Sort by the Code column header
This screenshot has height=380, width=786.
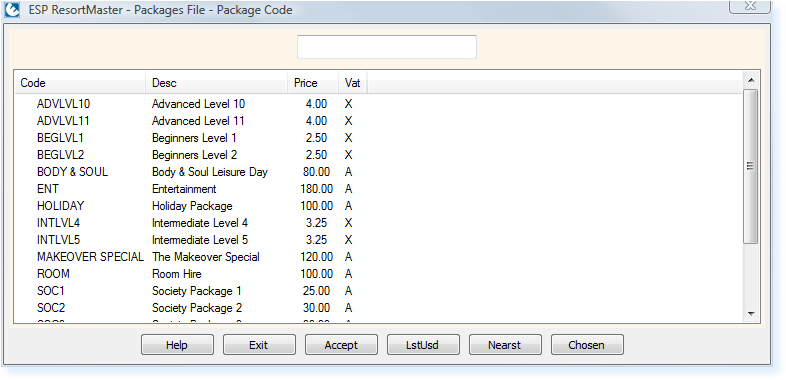click(80, 83)
